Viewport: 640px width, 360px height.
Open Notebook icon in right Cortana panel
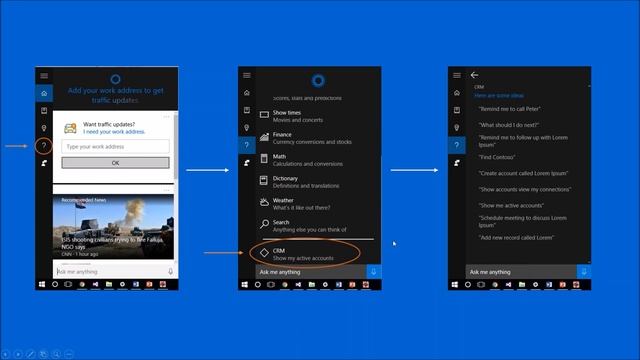[457, 110]
